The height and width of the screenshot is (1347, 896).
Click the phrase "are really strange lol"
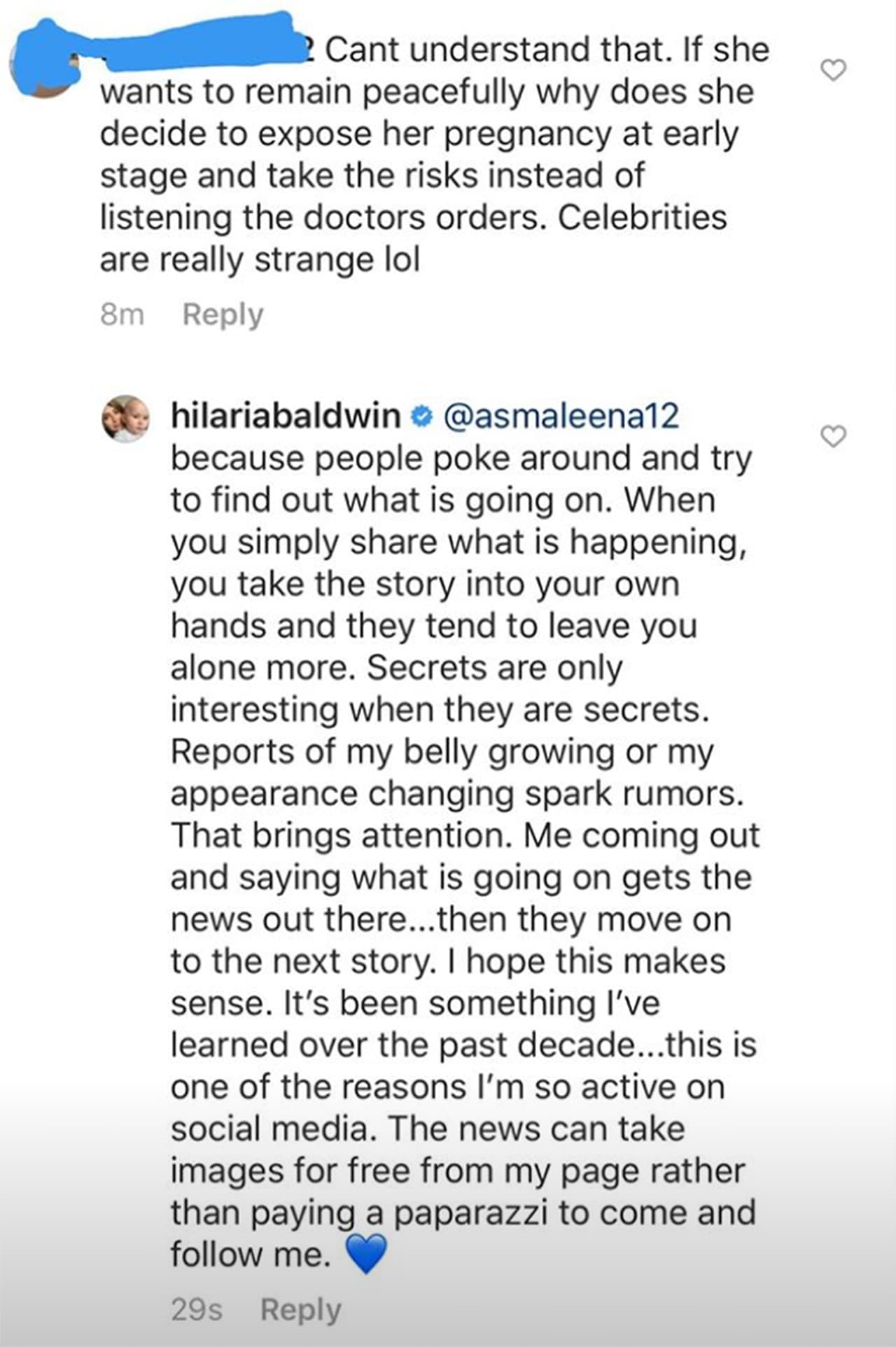click(x=260, y=260)
